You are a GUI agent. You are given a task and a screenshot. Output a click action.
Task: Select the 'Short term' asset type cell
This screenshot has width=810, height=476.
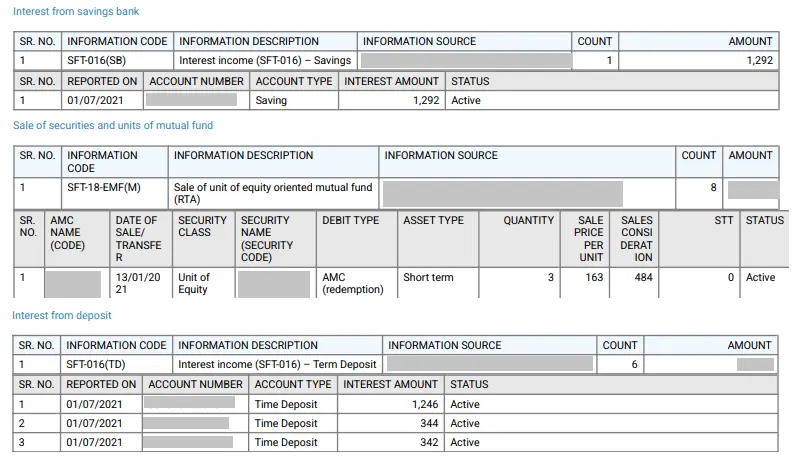(428, 278)
